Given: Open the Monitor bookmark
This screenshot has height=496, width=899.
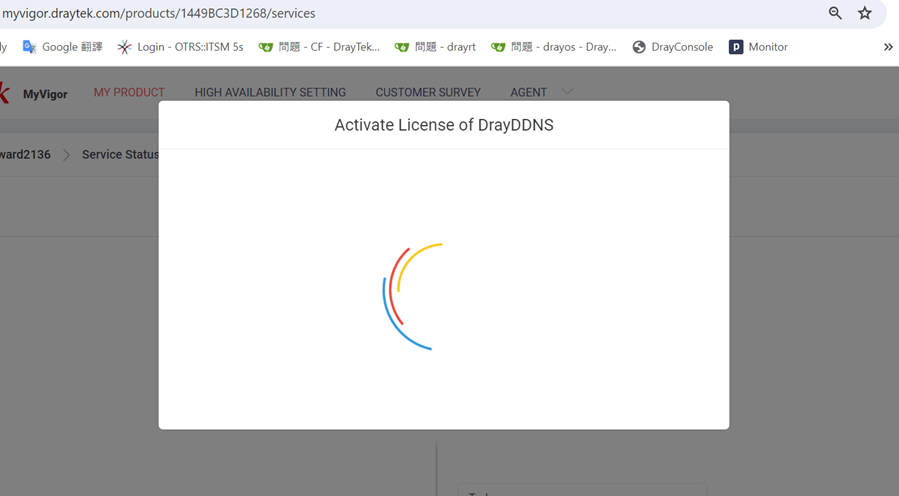Looking at the screenshot, I should pos(759,47).
